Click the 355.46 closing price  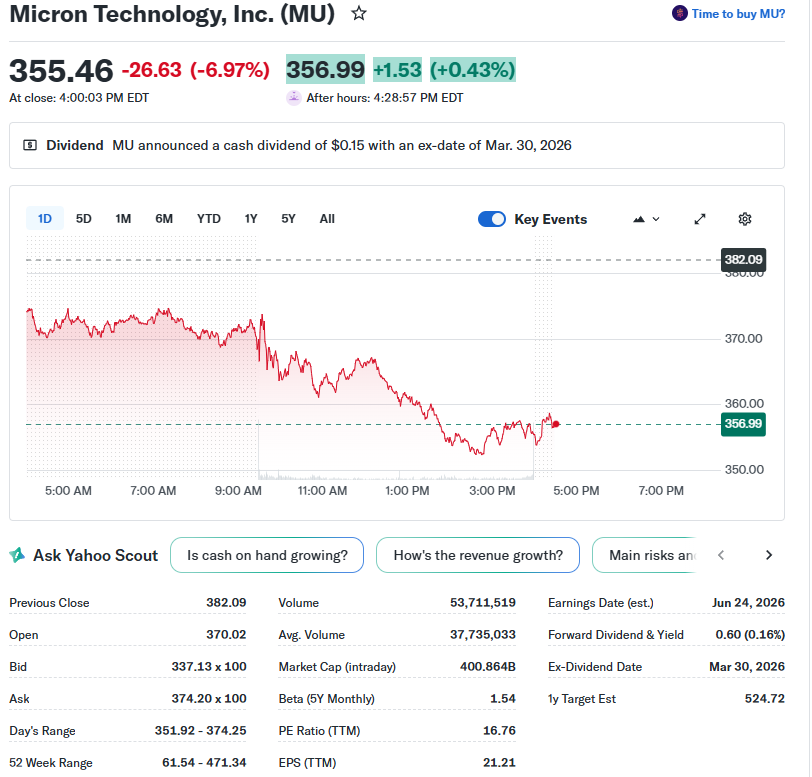pos(61,70)
